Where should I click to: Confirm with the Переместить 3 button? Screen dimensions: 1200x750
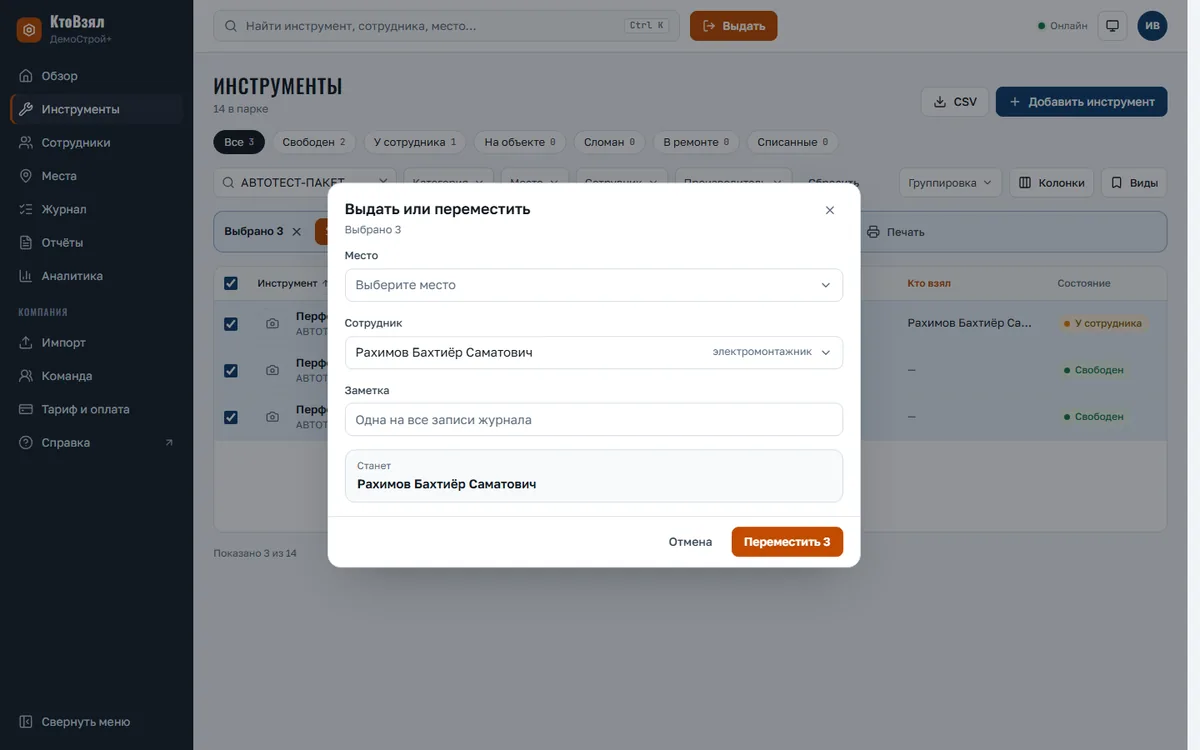point(787,542)
